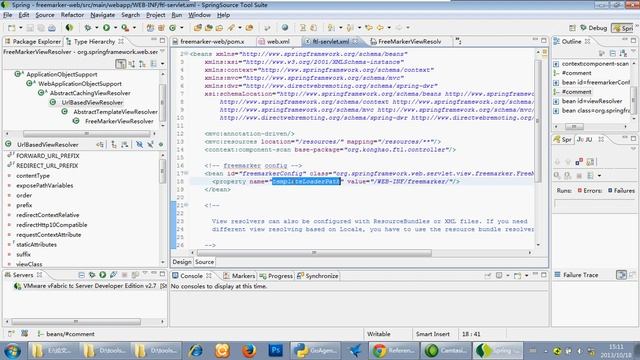Switch to Debug perspective button
This screenshot has width=640, height=360.
pos(593,28)
